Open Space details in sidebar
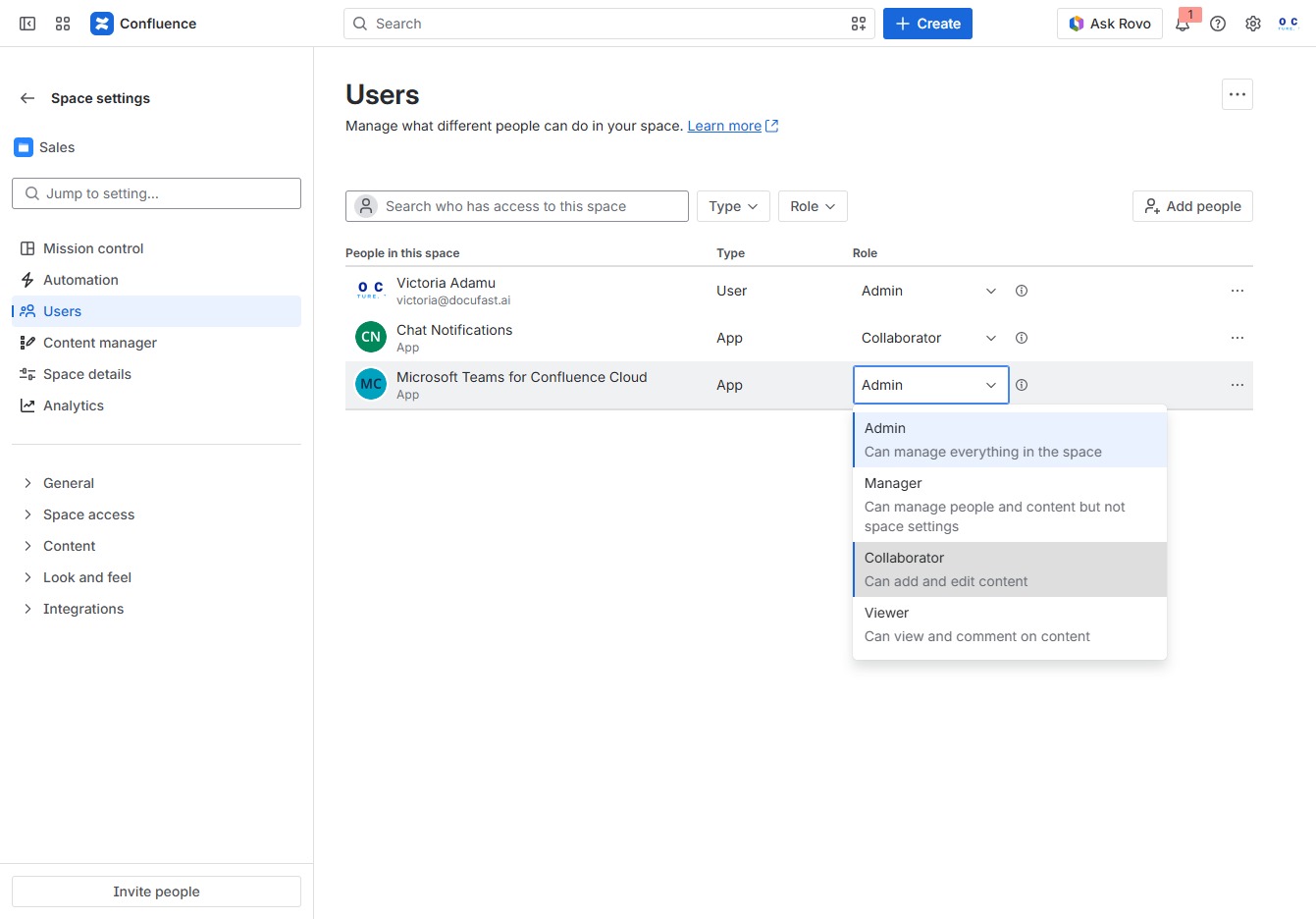 coord(156,374)
